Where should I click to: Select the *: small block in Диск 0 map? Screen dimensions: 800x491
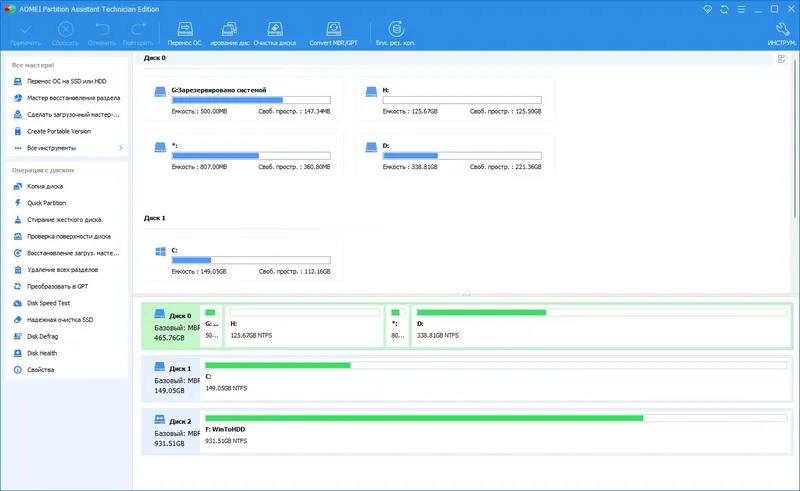(397, 326)
